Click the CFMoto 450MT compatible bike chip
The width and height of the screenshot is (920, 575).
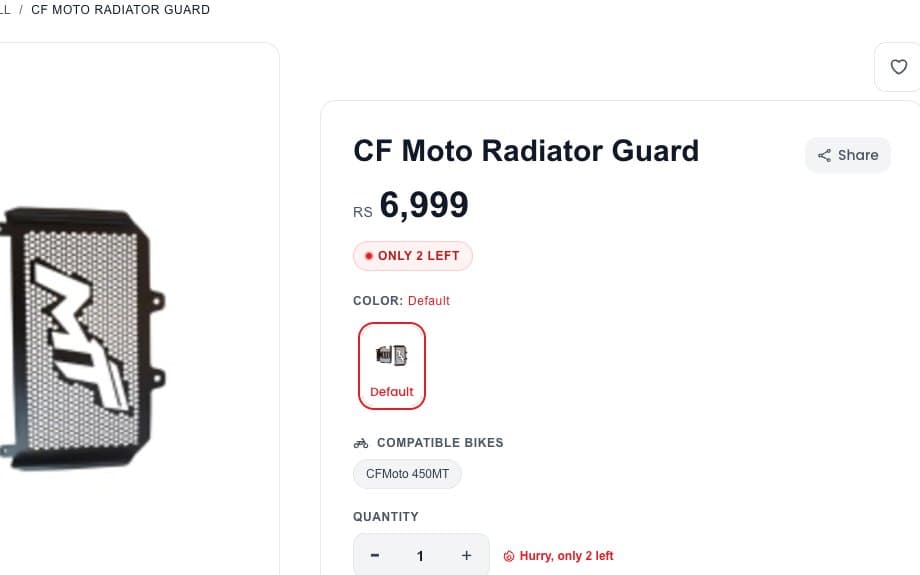(407, 474)
